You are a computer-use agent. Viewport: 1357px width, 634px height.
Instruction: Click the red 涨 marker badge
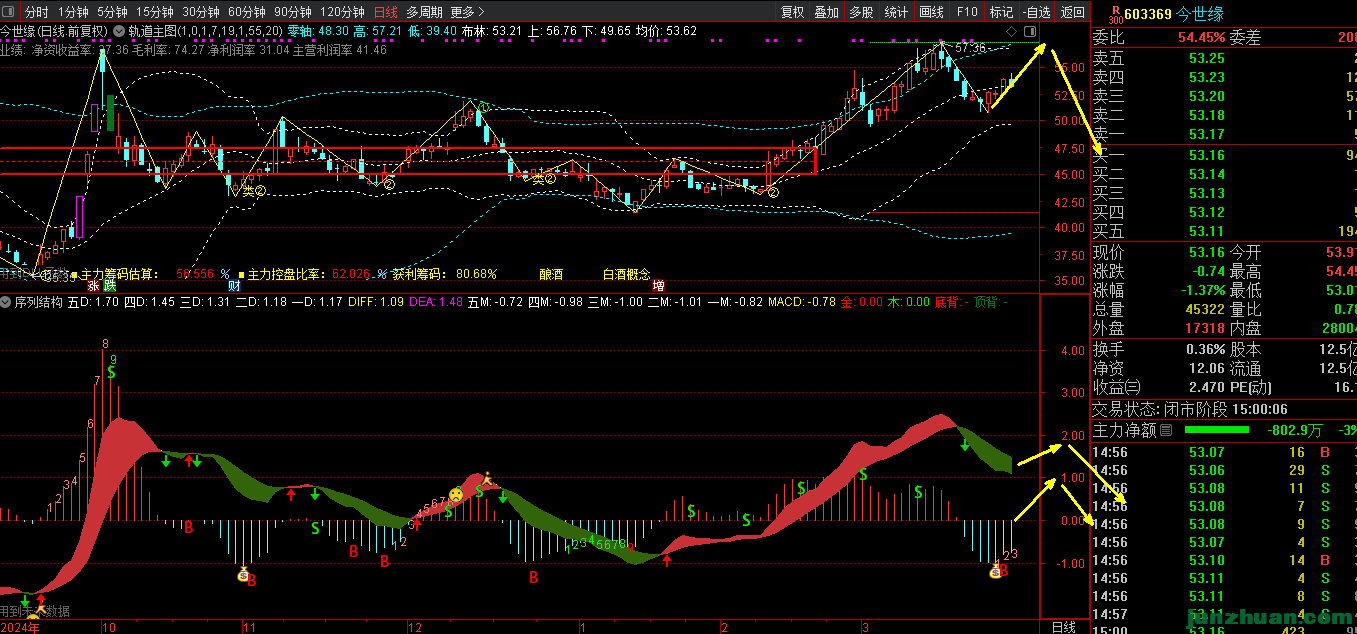coord(93,285)
